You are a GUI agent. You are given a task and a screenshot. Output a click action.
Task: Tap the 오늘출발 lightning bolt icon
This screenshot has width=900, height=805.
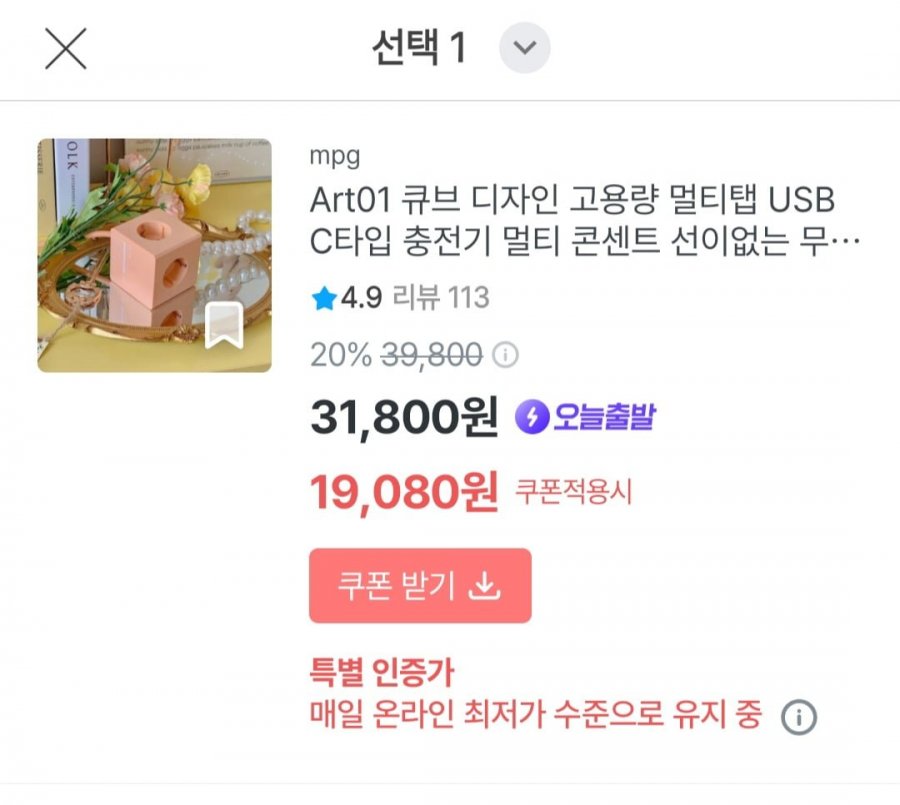tap(531, 417)
